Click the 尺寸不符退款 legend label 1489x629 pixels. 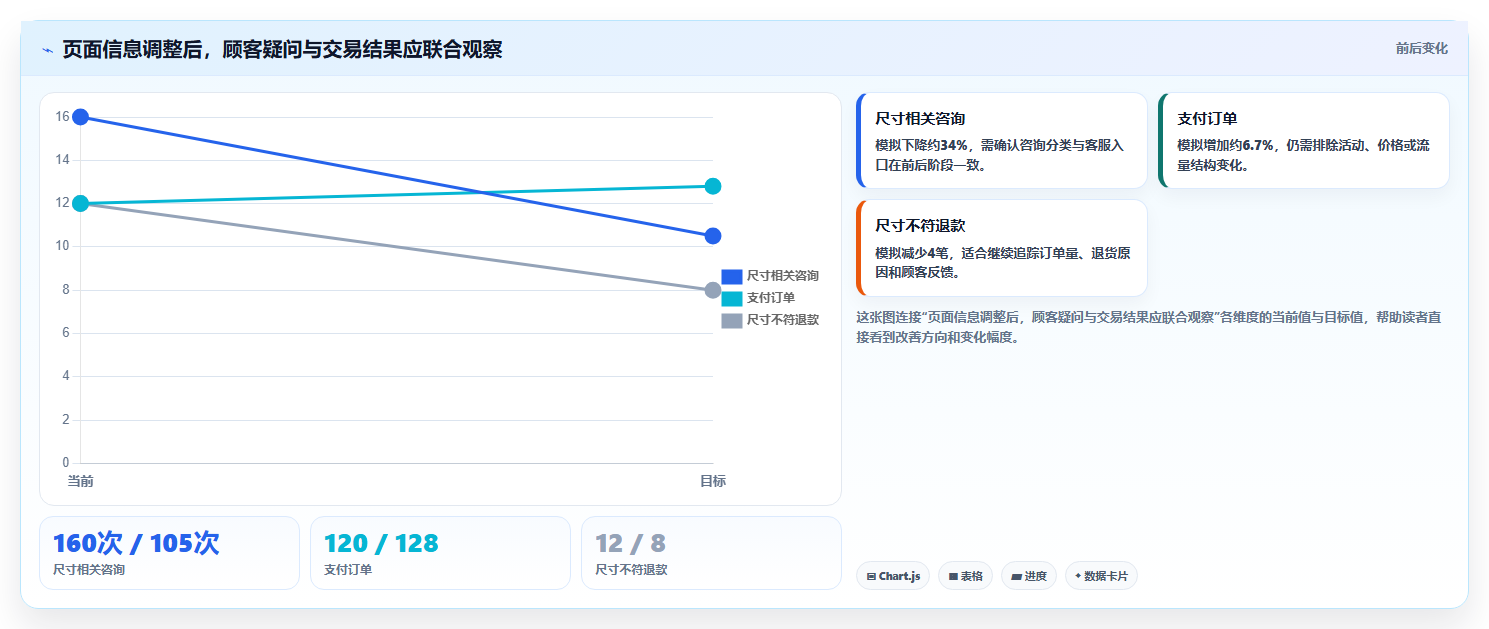[x=783, y=320]
